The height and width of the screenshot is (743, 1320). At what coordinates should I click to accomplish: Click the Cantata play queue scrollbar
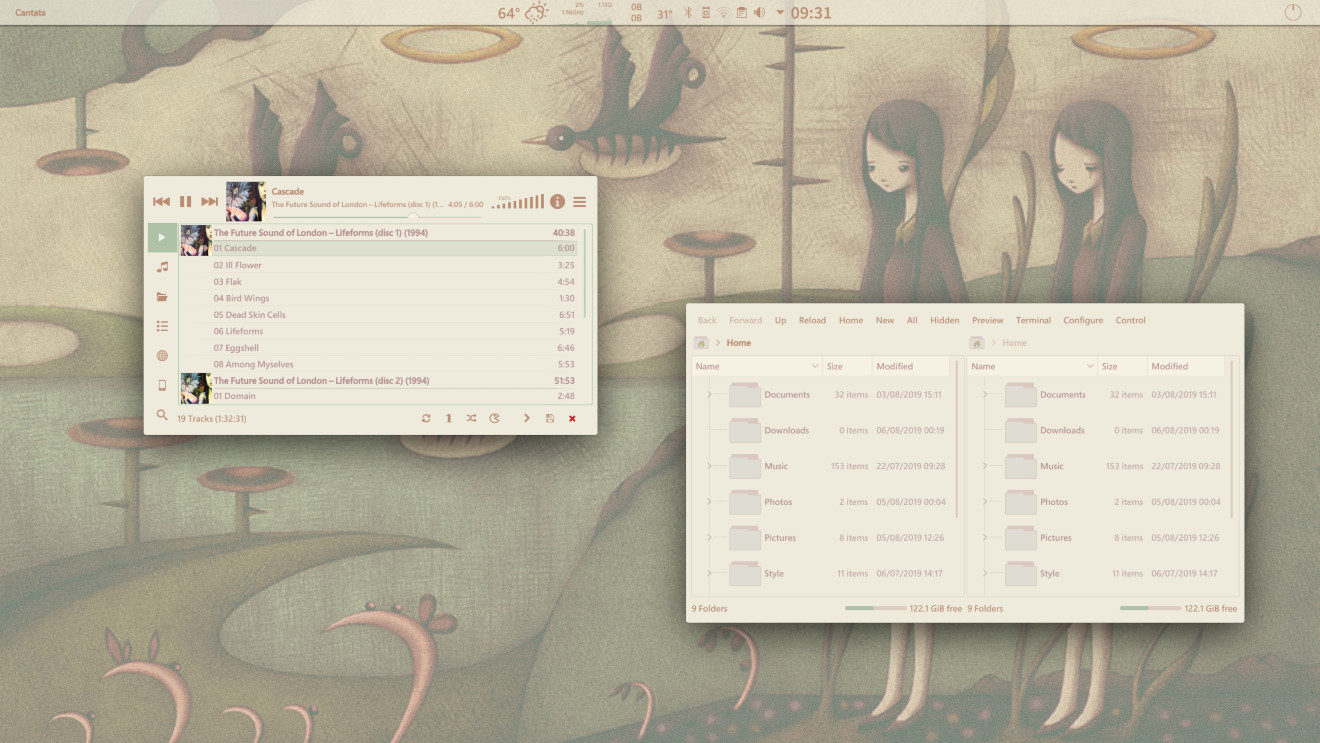click(x=585, y=274)
